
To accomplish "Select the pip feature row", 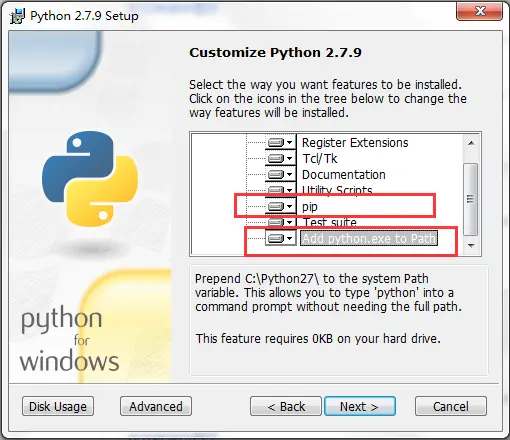I will (x=310, y=207).
